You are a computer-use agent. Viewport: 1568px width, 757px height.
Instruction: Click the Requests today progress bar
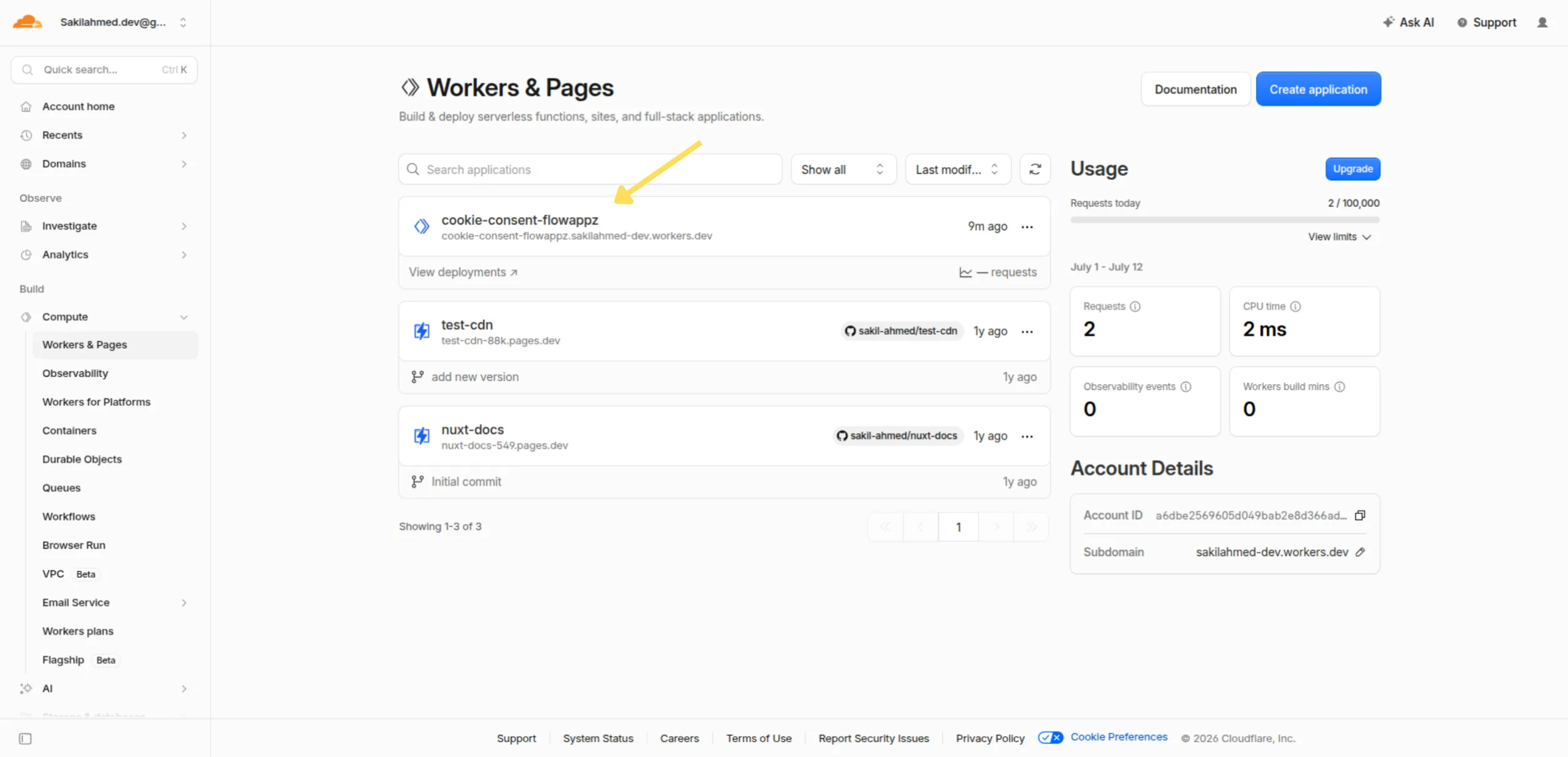[x=1225, y=220]
